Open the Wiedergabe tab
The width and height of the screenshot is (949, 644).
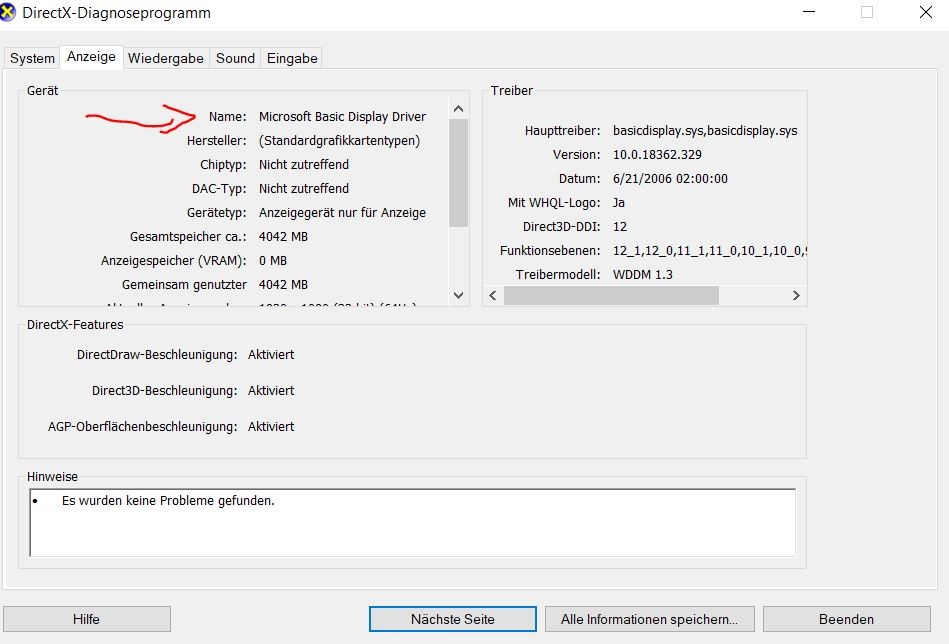point(166,58)
